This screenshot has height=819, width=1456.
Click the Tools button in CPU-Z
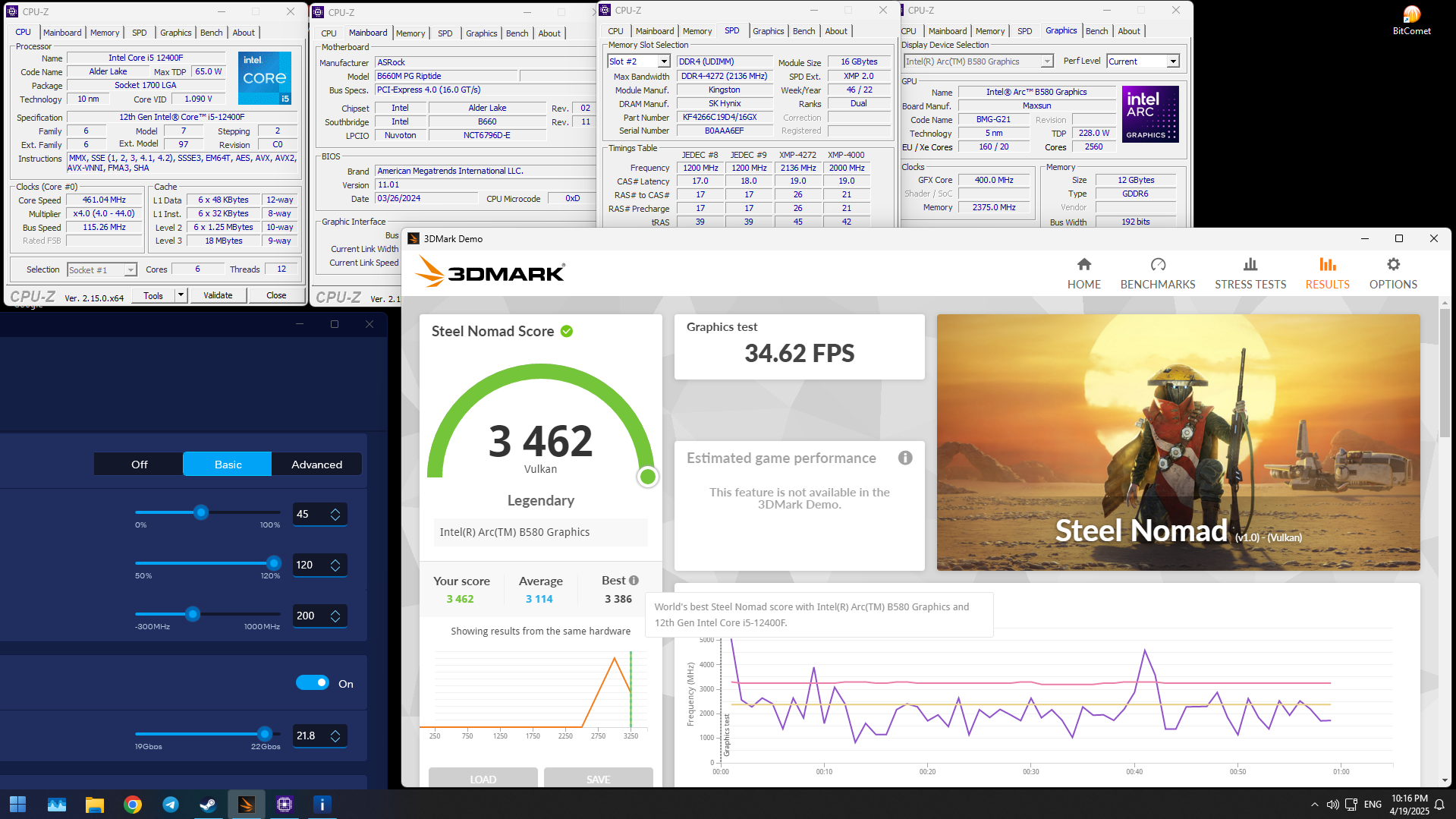(x=153, y=295)
